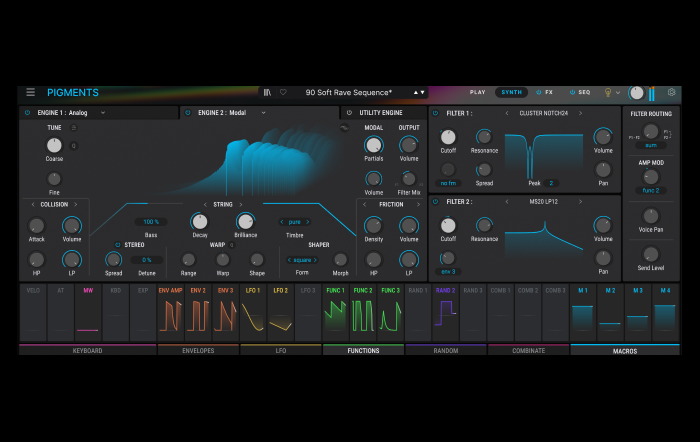Click the Coarse tune knob
This screenshot has width=700, height=442.
54,145
